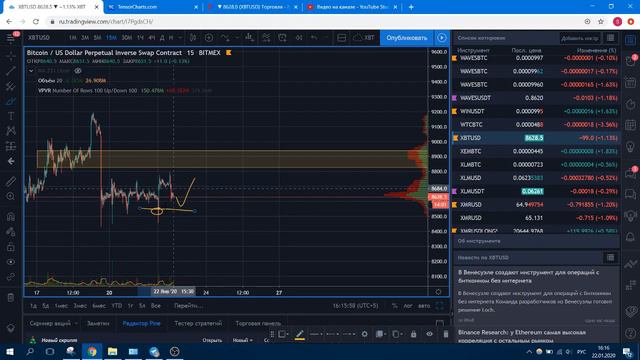Hide all drawing tools with eye icon
The height and width of the screenshot is (360, 640).
coord(11,262)
